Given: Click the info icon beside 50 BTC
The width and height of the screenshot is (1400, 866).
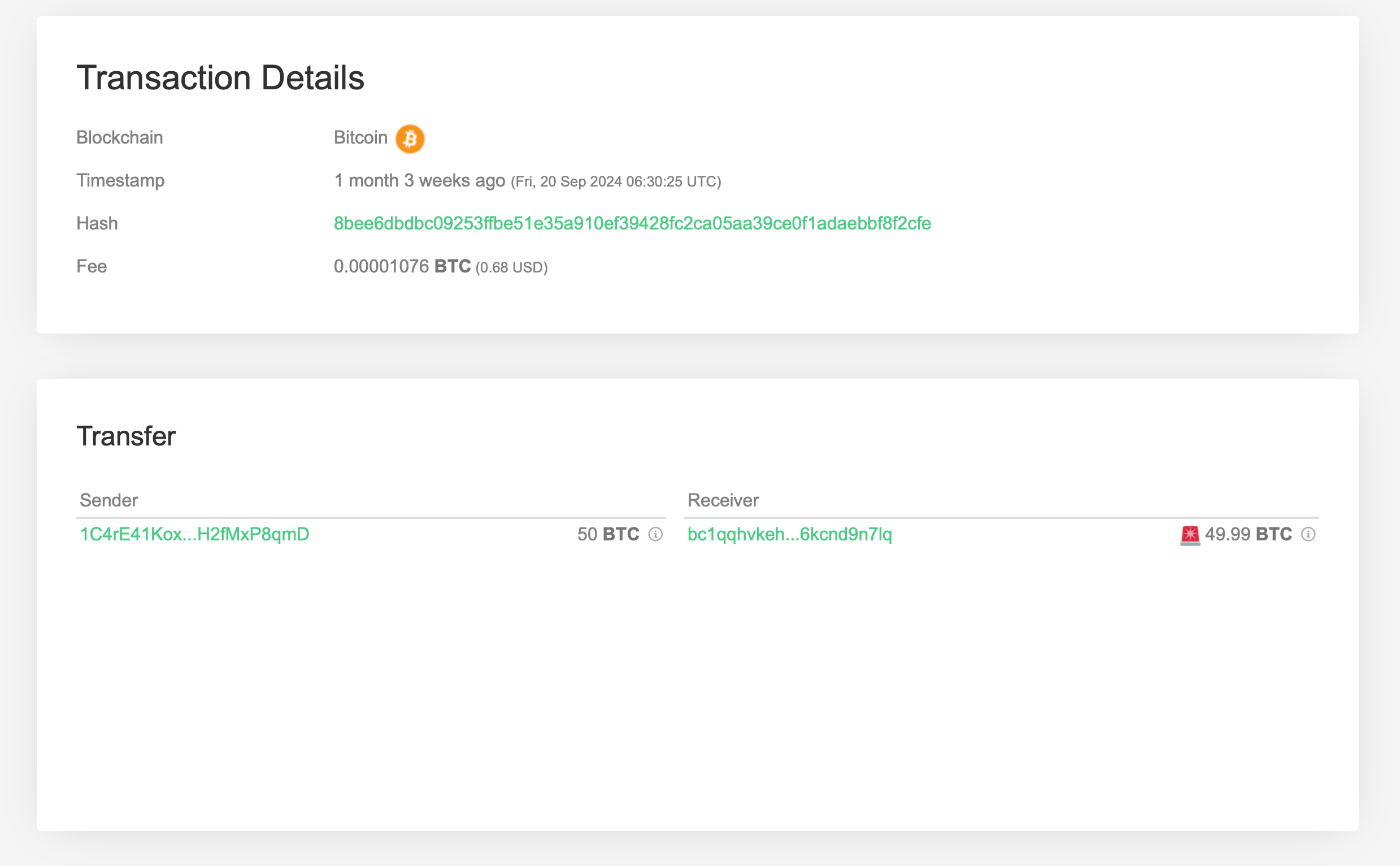Looking at the screenshot, I should (655, 534).
